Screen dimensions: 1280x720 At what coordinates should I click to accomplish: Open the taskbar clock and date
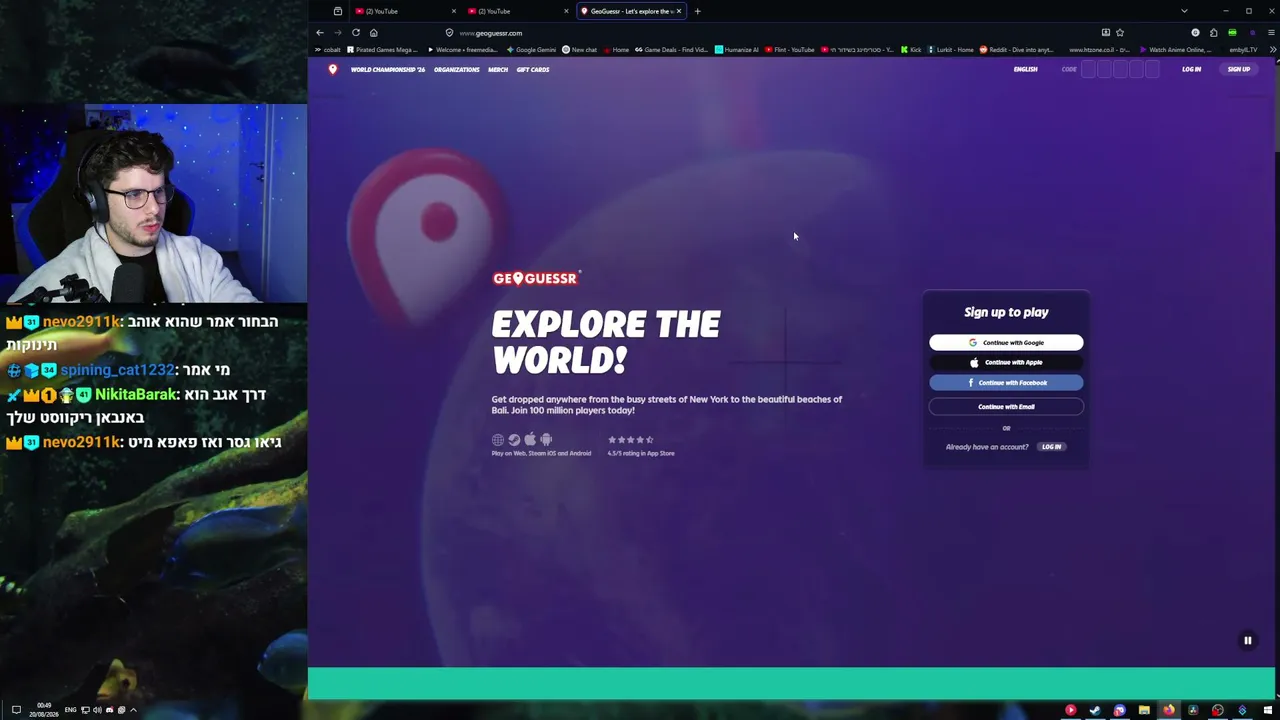coord(44,710)
